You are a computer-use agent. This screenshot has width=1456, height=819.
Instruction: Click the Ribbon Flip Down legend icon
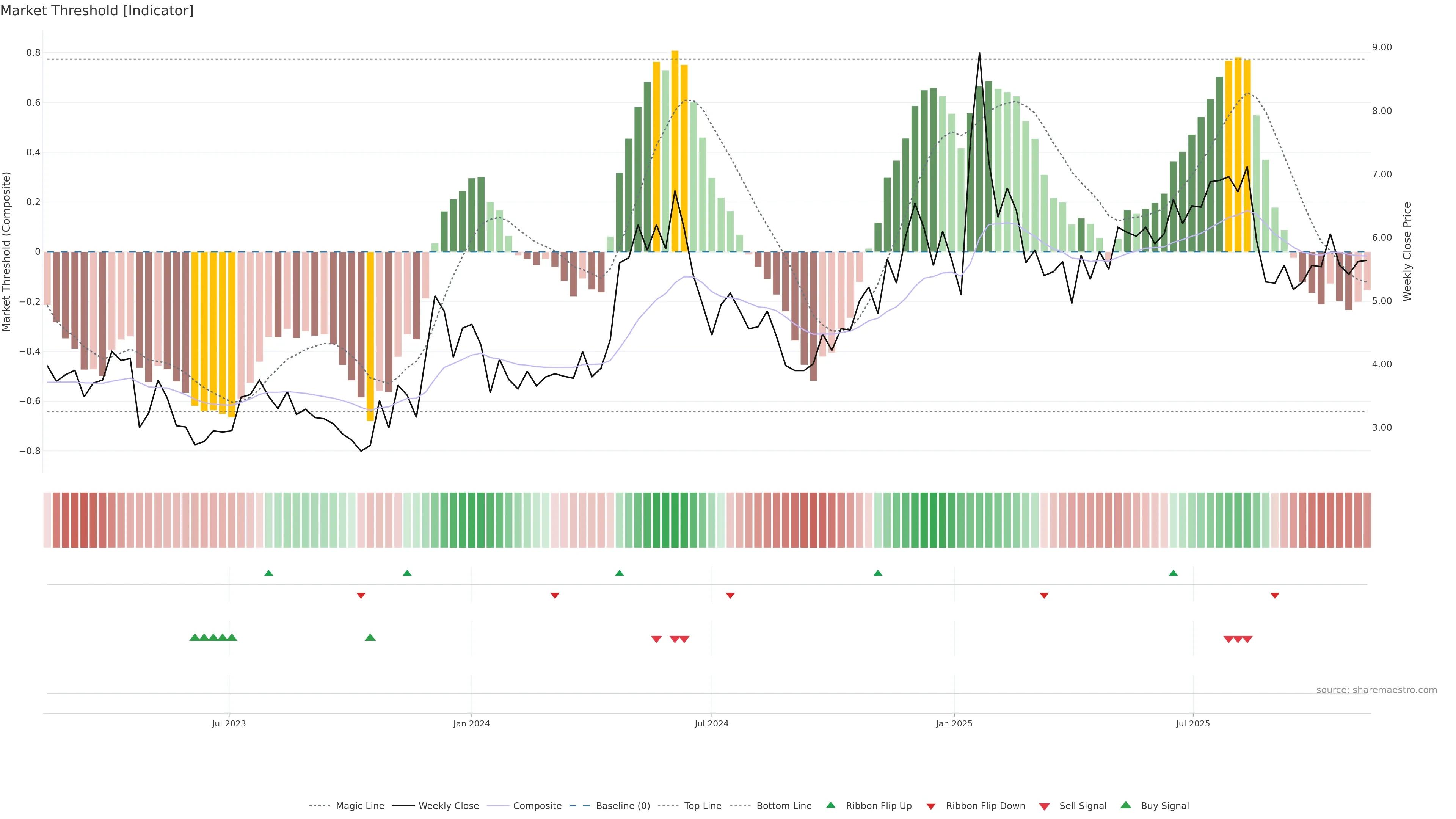[931, 806]
